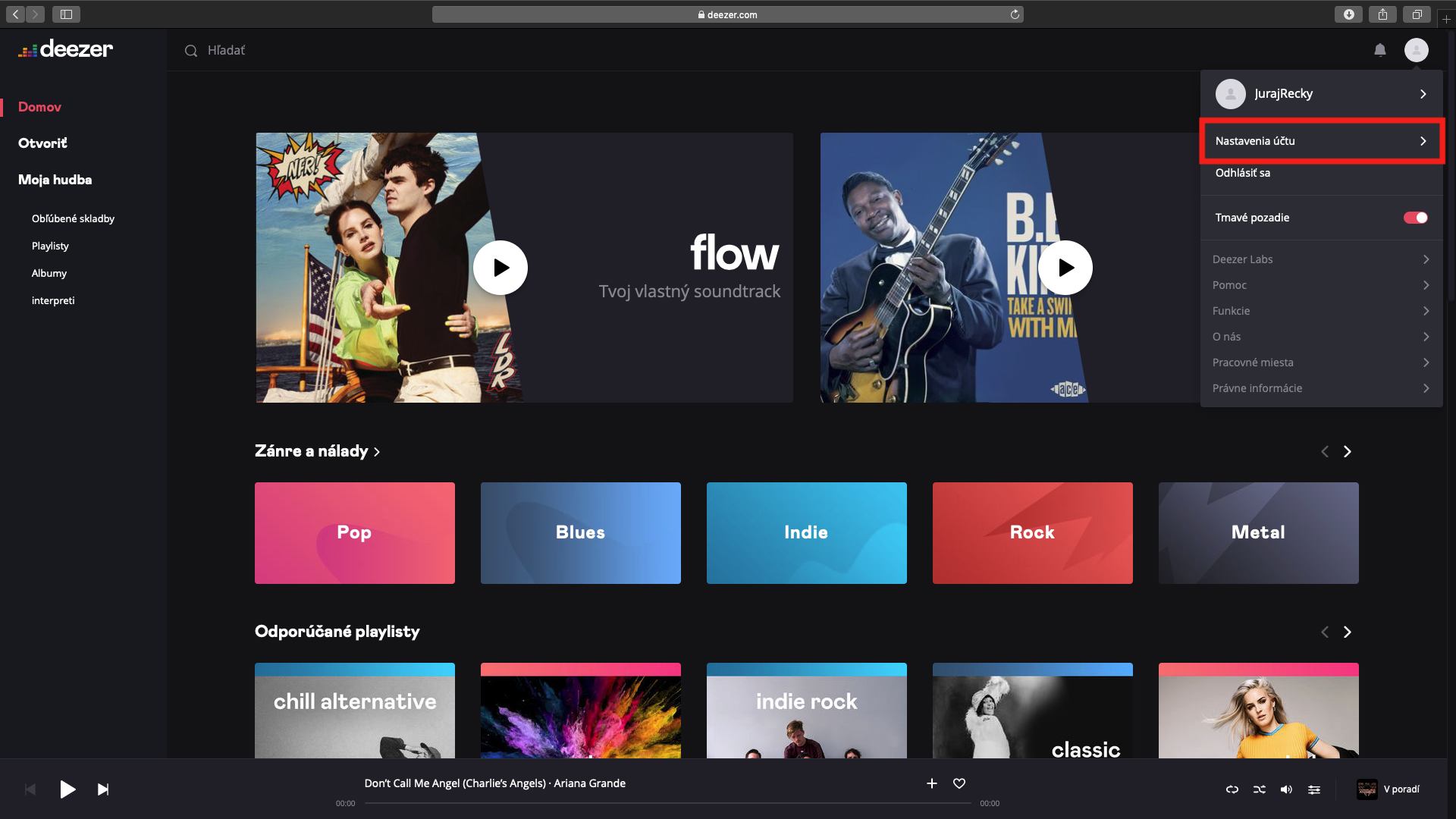Show all Safari tabs
Image resolution: width=1456 pixels, height=819 pixels.
tap(1417, 14)
